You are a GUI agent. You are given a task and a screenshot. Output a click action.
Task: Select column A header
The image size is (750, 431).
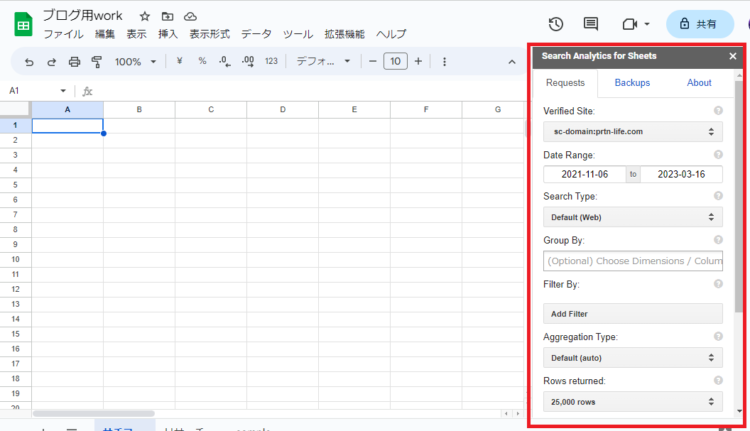[67, 110]
